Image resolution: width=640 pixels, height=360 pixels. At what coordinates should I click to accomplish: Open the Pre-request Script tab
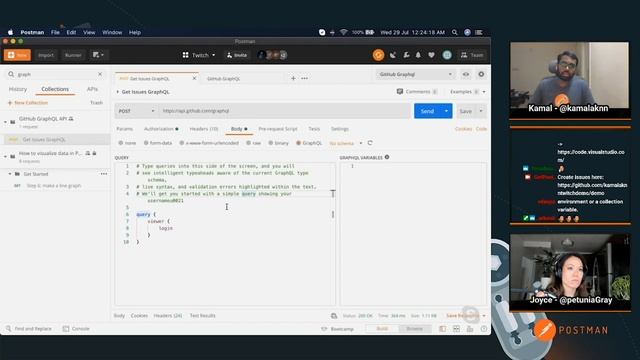(278, 129)
